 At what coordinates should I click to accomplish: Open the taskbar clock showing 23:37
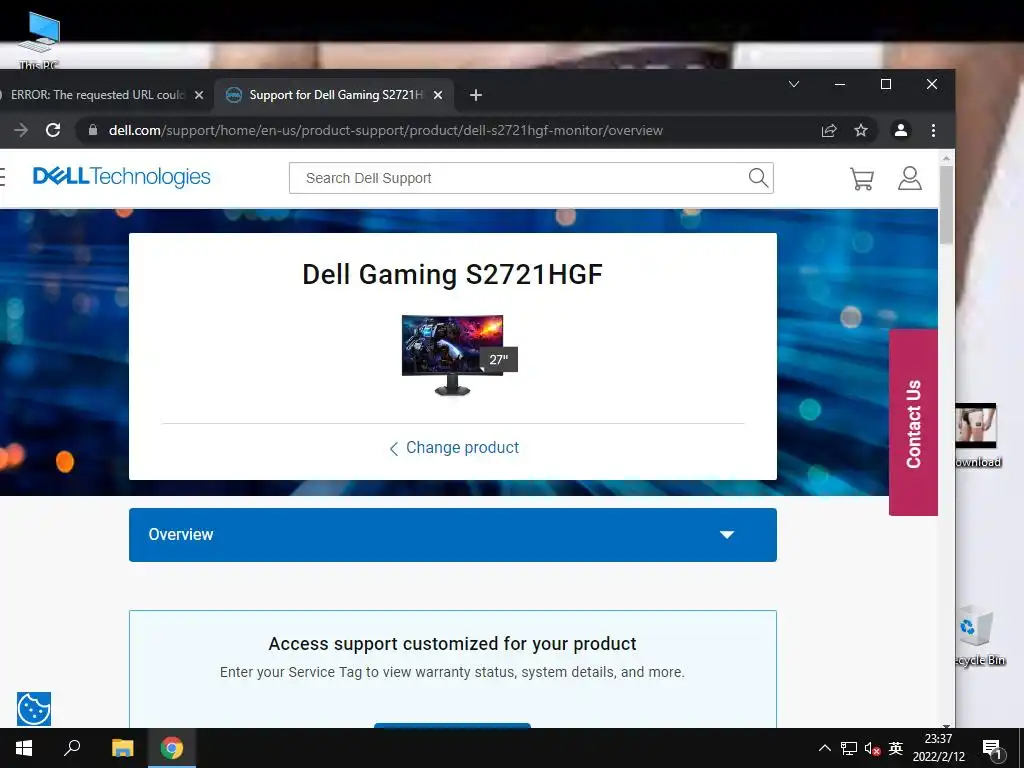pyautogui.click(x=938, y=748)
